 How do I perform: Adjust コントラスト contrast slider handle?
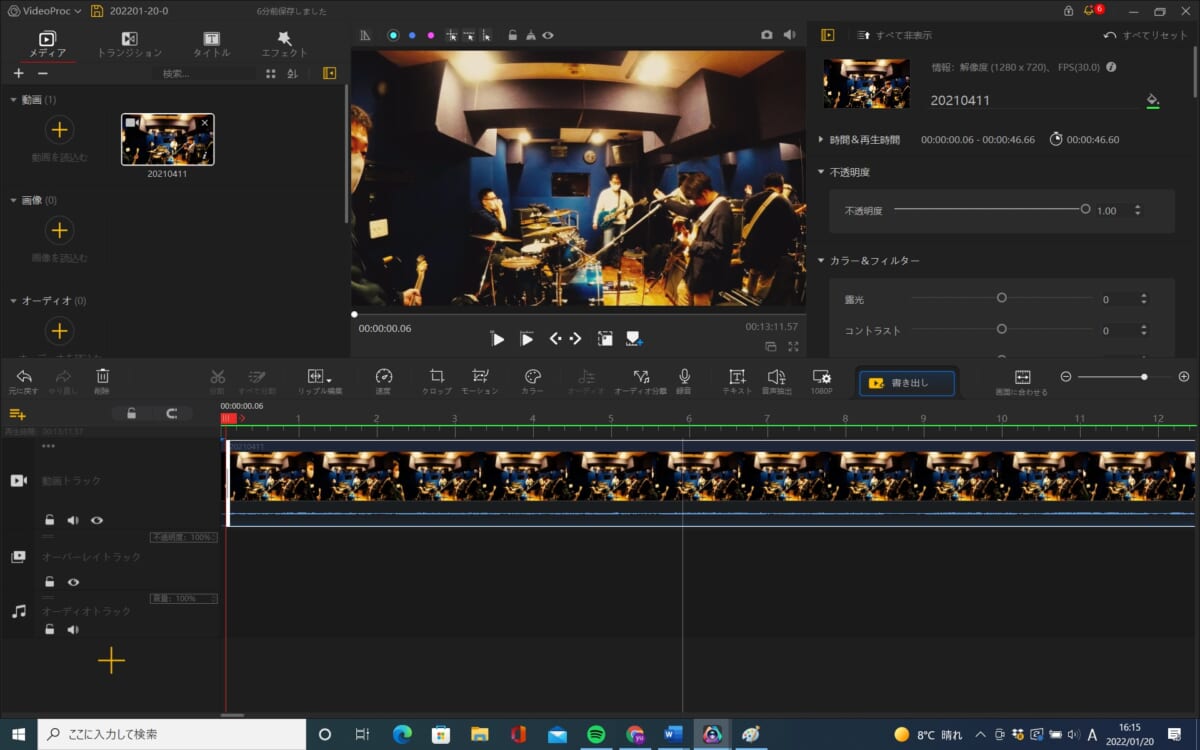(1001, 329)
